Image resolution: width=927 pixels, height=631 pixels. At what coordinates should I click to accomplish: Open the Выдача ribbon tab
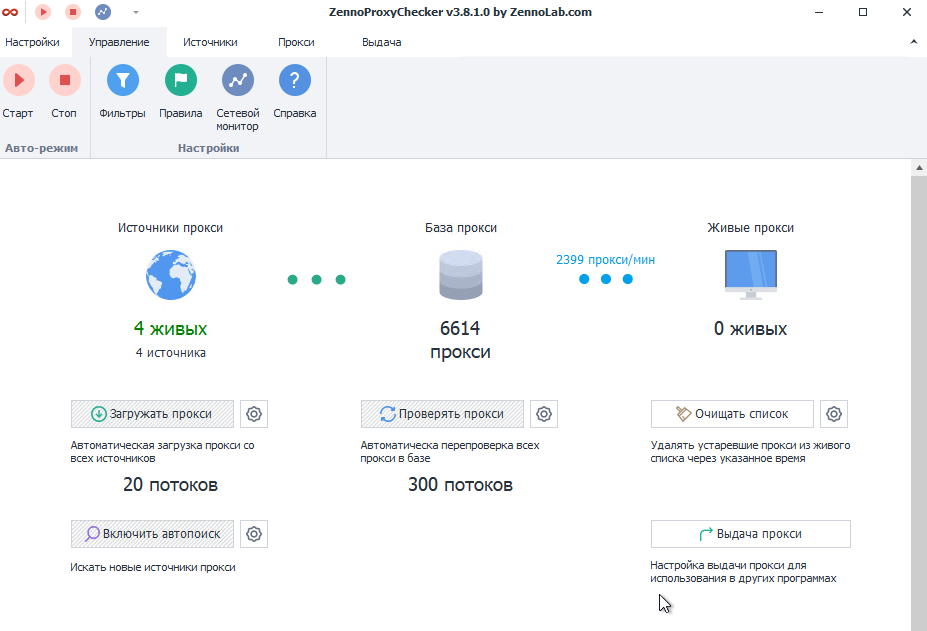(x=381, y=42)
